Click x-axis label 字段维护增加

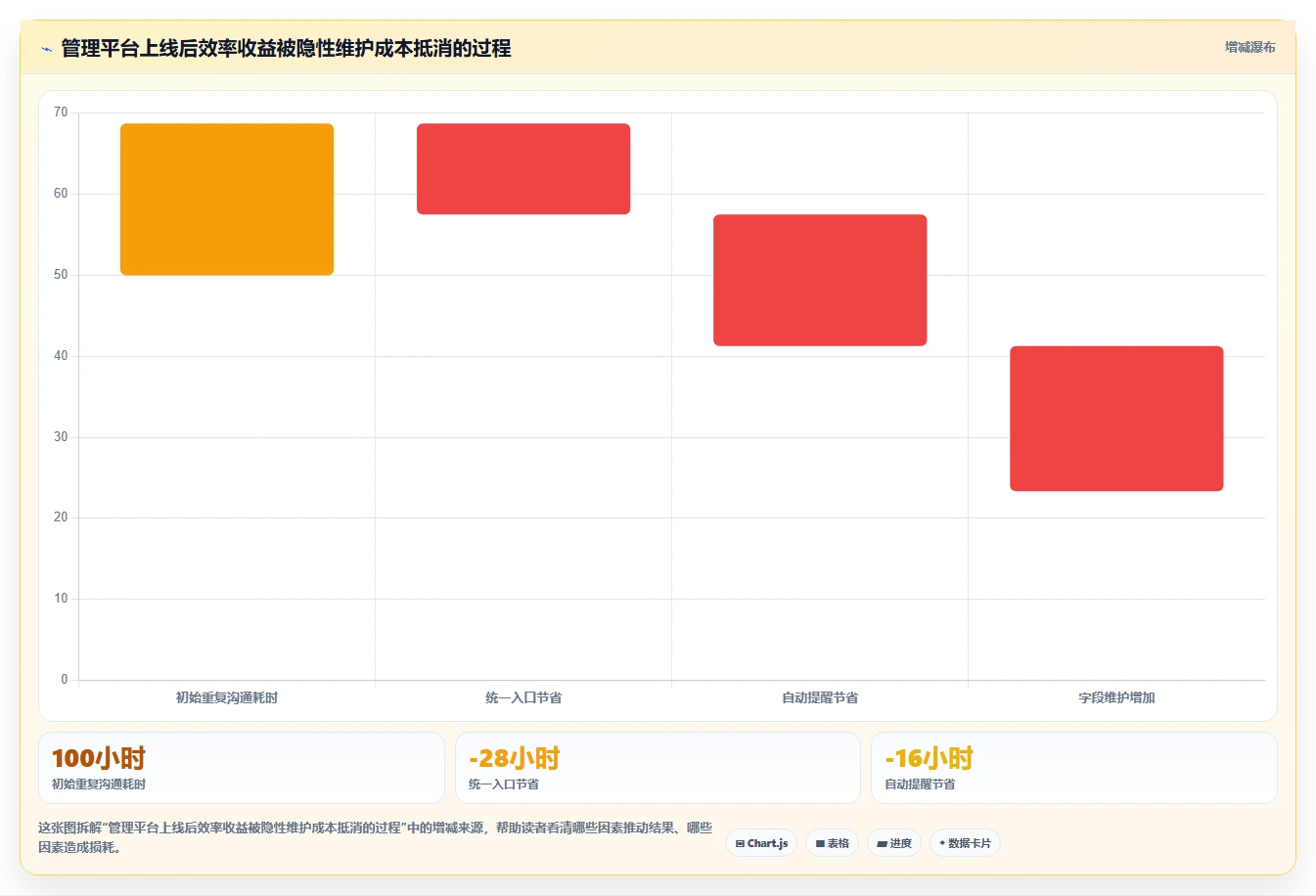pyautogui.click(x=1116, y=697)
